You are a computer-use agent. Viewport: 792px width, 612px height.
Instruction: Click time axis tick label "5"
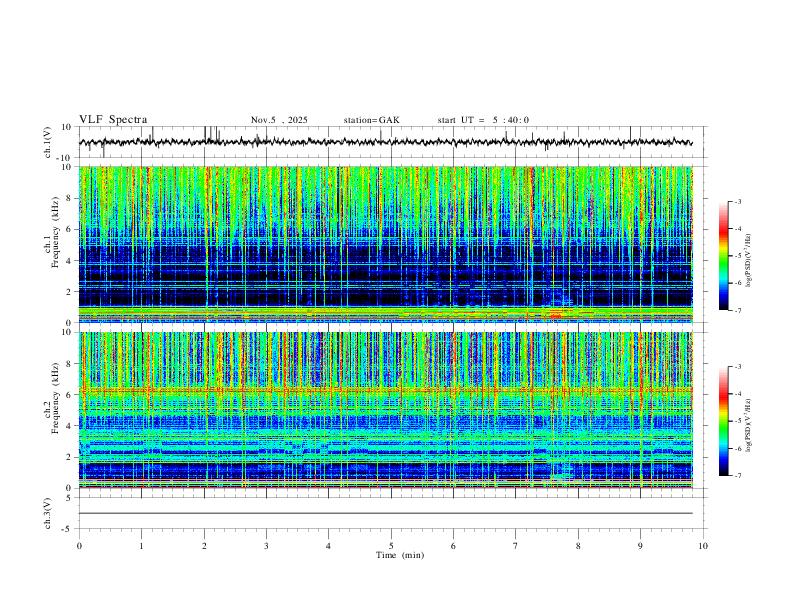[x=391, y=546]
